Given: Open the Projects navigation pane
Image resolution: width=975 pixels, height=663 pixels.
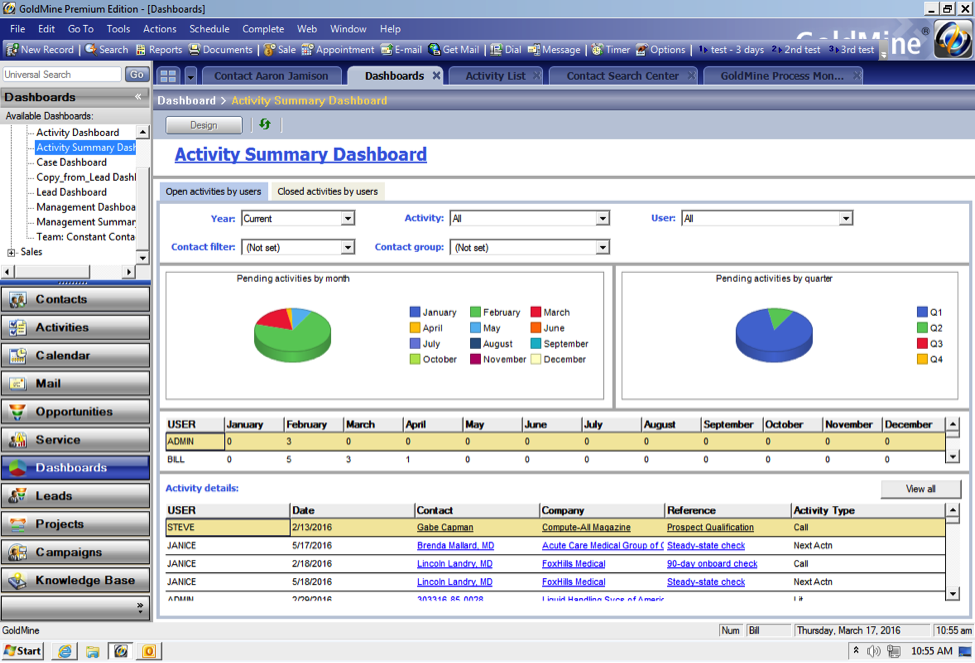Looking at the screenshot, I should (75, 524).
